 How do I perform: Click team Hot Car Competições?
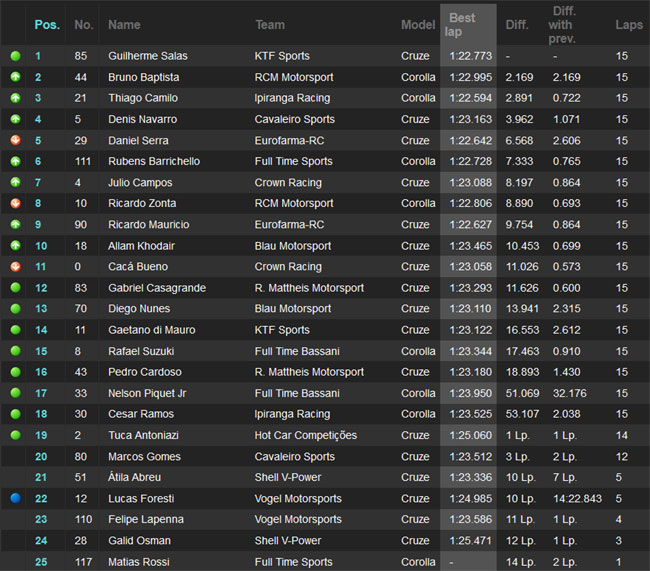pyautogui.click(x=306, y=435)
